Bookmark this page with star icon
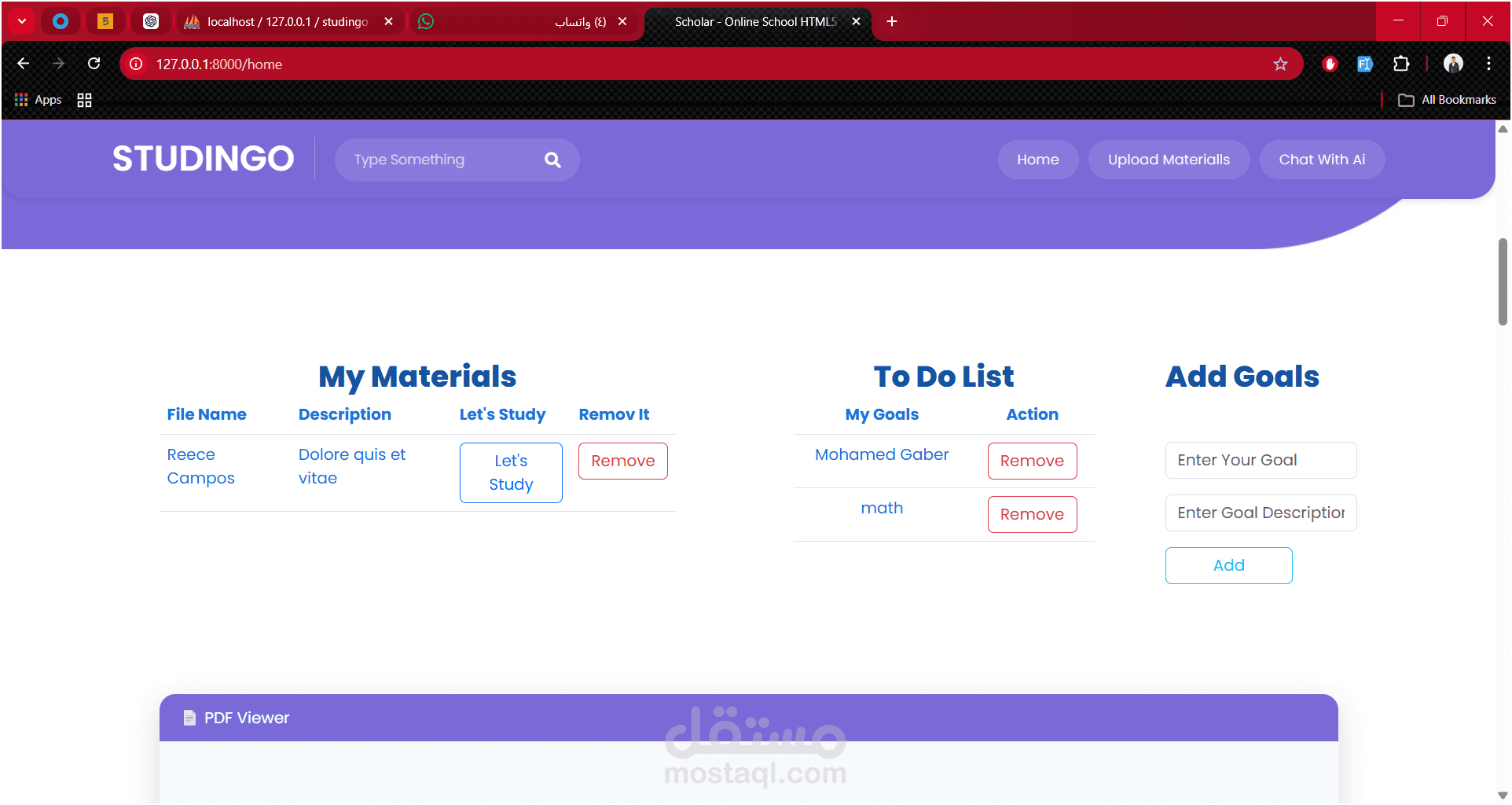Screen dimensions: 1512x805 pos(1280,64)
